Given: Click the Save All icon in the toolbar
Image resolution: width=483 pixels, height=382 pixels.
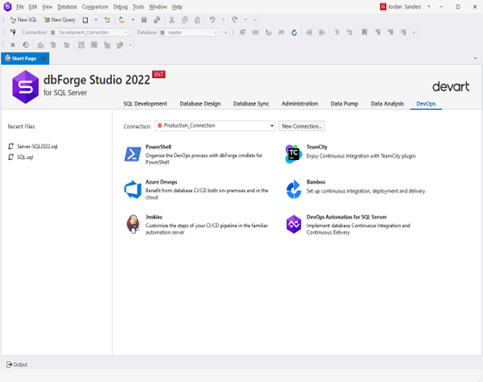Looking at the screenshot, I should click(157, 20).
